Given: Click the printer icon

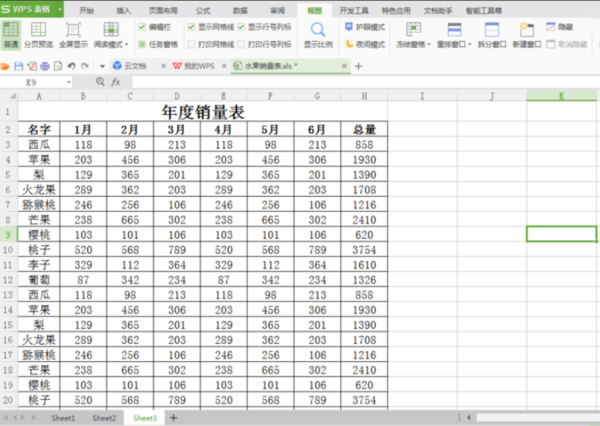Looking at the screenshot, I should (x=45, y=66).
